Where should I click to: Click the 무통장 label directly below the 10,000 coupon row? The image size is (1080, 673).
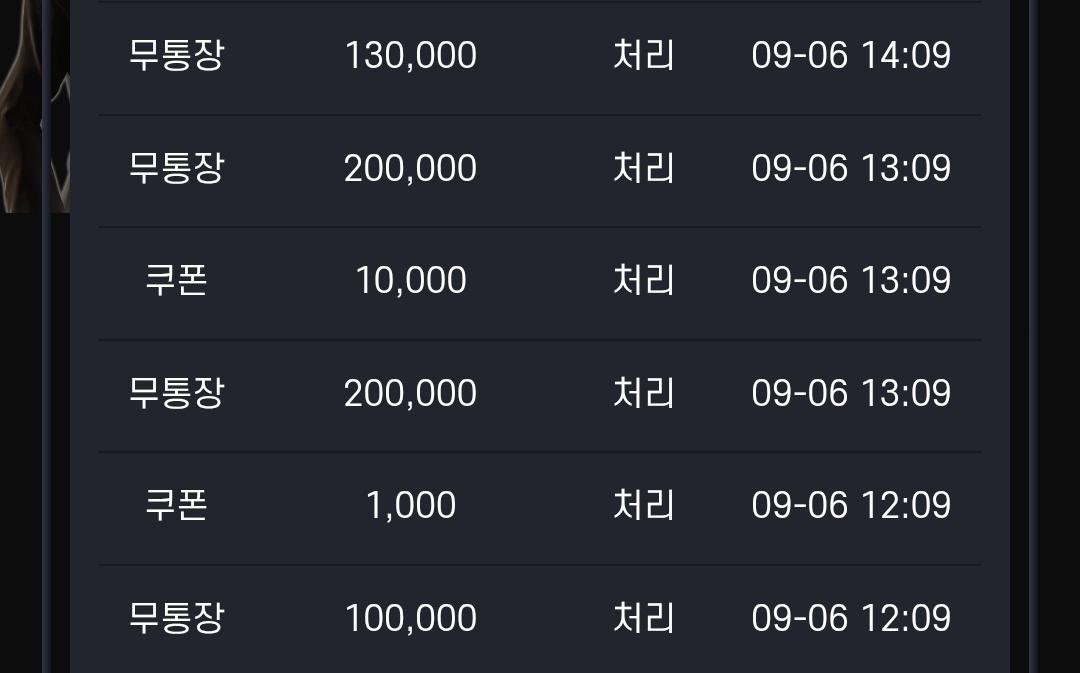[x=176, y=393]
